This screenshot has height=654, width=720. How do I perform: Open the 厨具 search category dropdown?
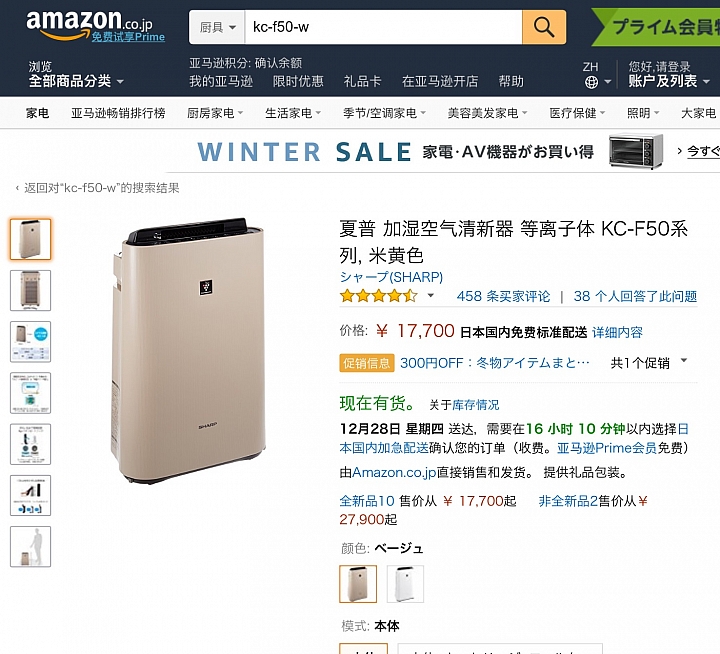(x=217, y=27)
